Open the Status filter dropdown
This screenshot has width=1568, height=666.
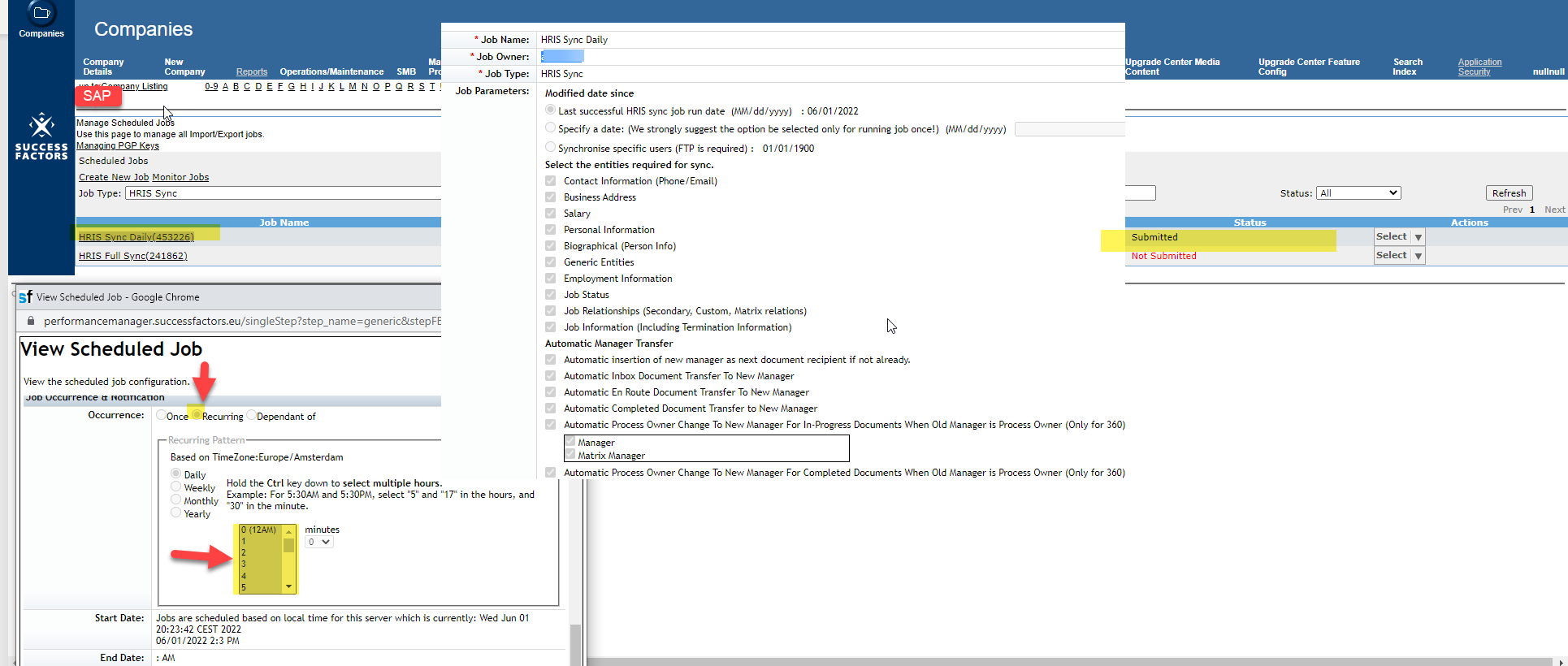tap(1358, 193)
